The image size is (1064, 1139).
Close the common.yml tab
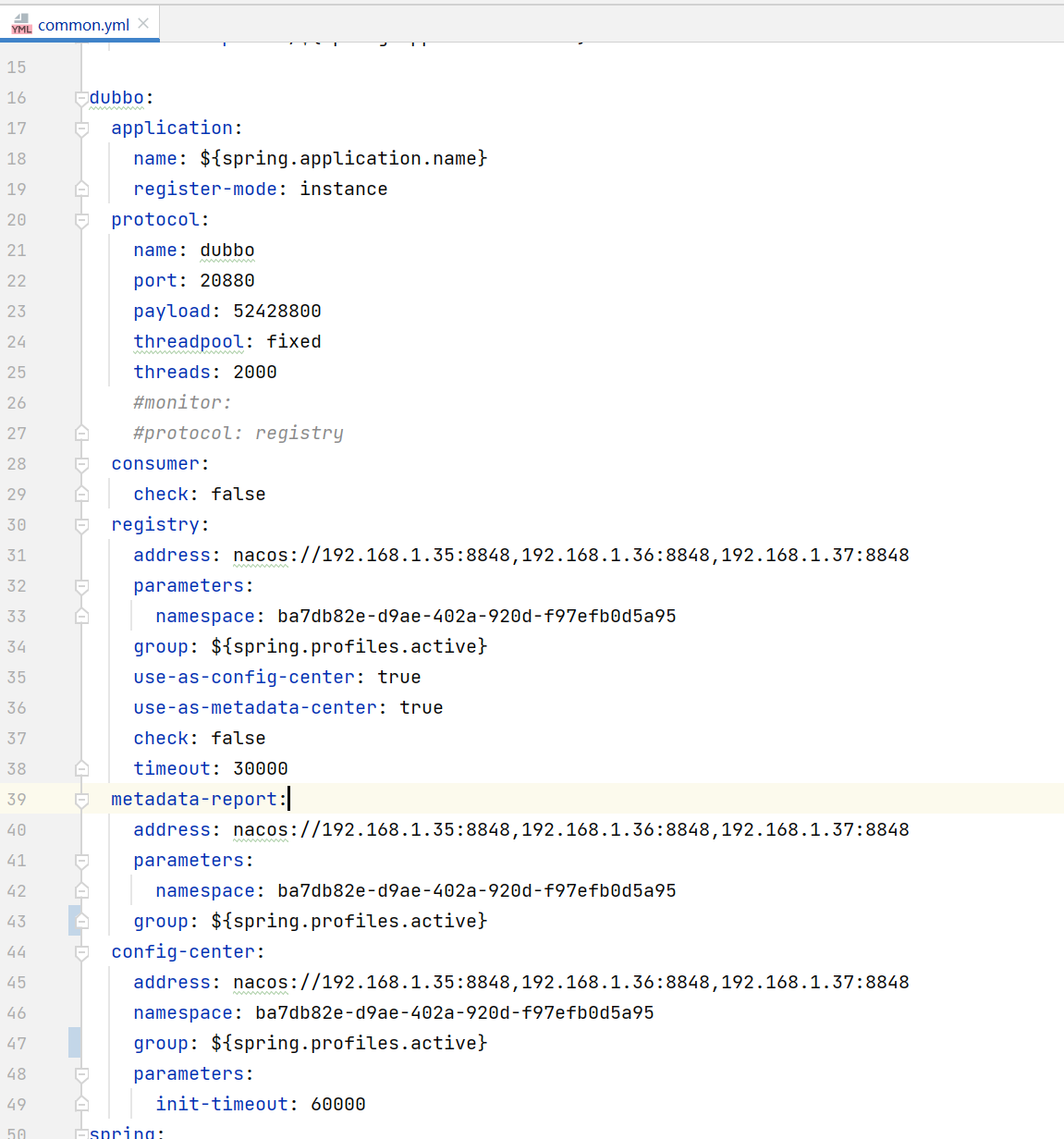click(143, 24)
